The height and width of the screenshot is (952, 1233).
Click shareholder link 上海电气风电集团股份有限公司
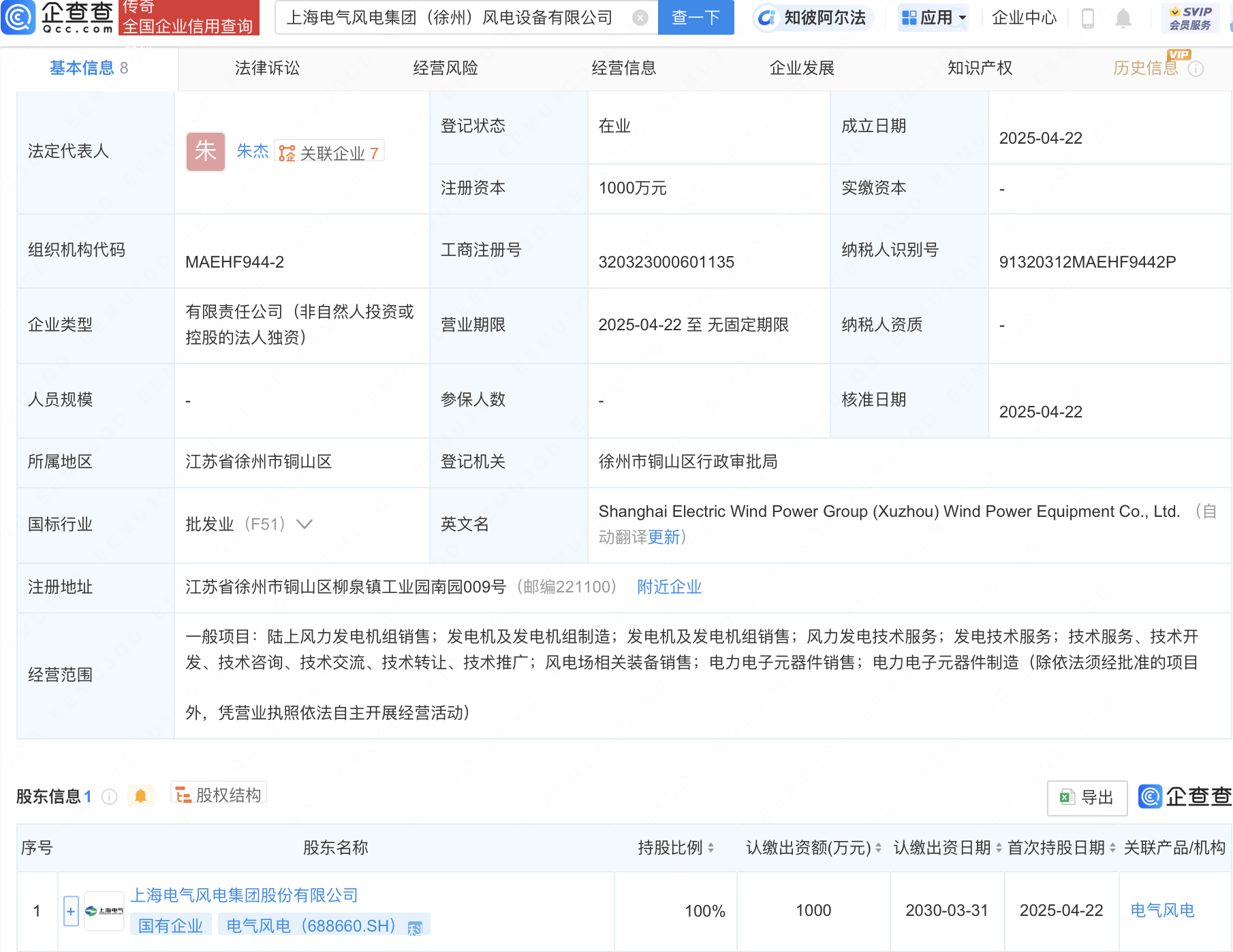click(x=245, y=895)
